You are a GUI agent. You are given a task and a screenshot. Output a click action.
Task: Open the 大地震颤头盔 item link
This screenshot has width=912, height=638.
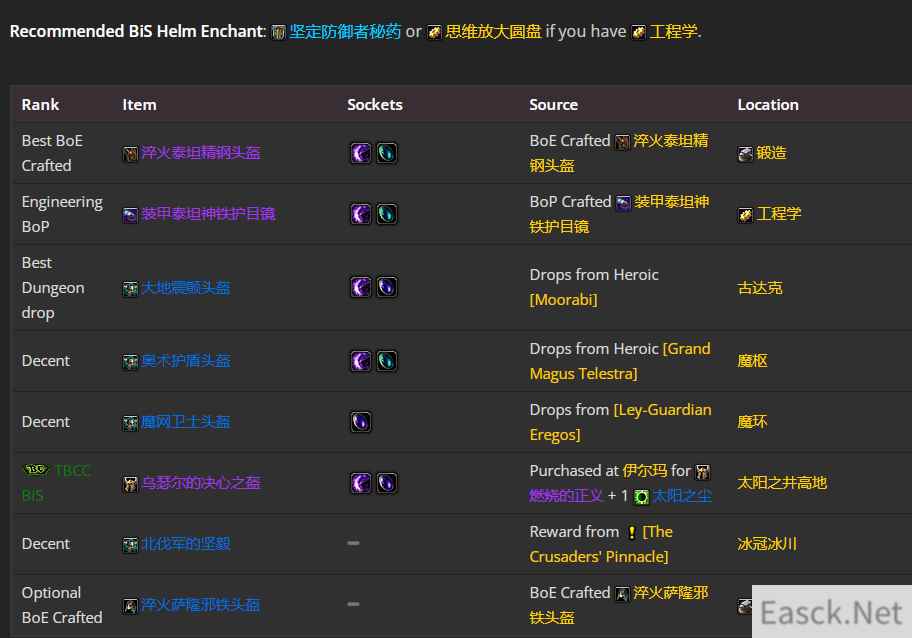[x=185, y=288]
